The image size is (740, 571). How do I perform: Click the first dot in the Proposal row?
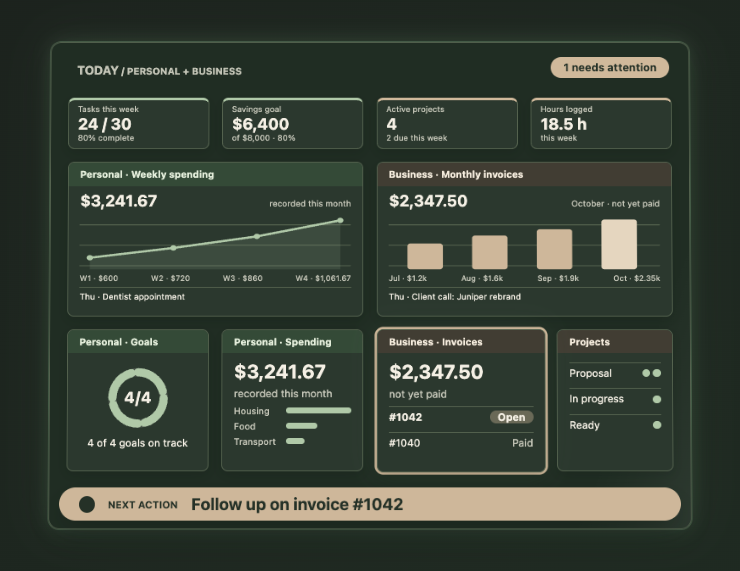(x=646, y=373)
